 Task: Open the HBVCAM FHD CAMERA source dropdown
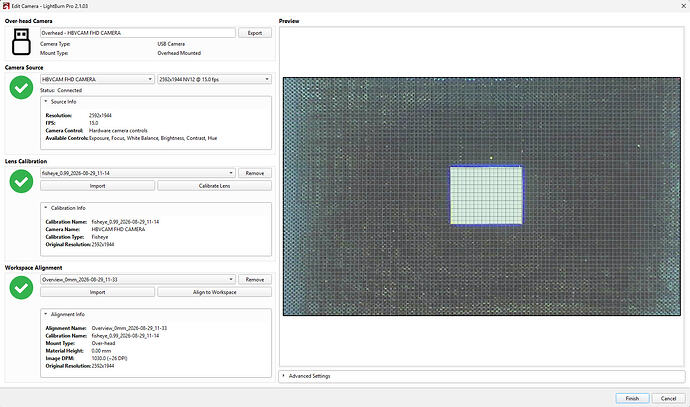97,79
